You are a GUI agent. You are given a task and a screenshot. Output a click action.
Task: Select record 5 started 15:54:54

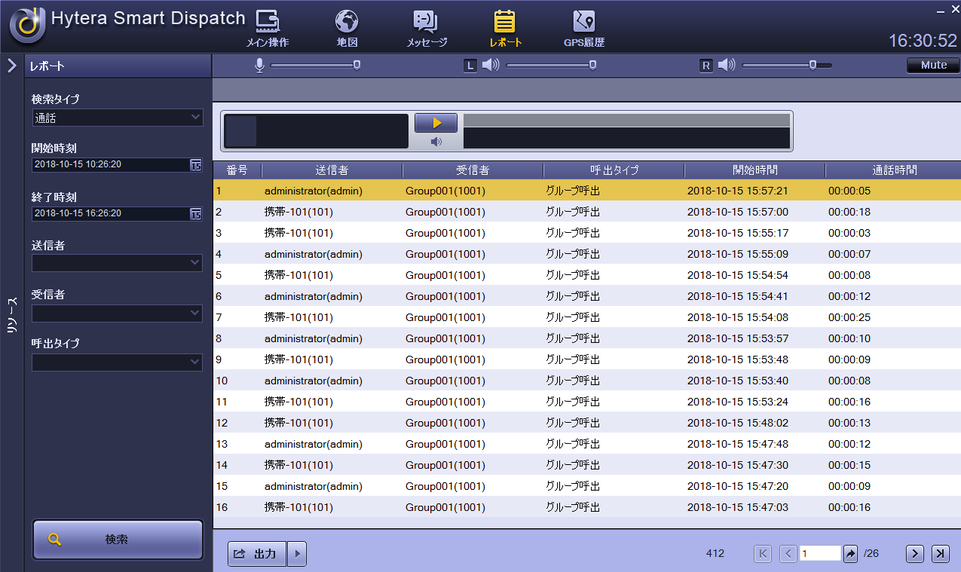pyautogui.click(x=587, y=275)
